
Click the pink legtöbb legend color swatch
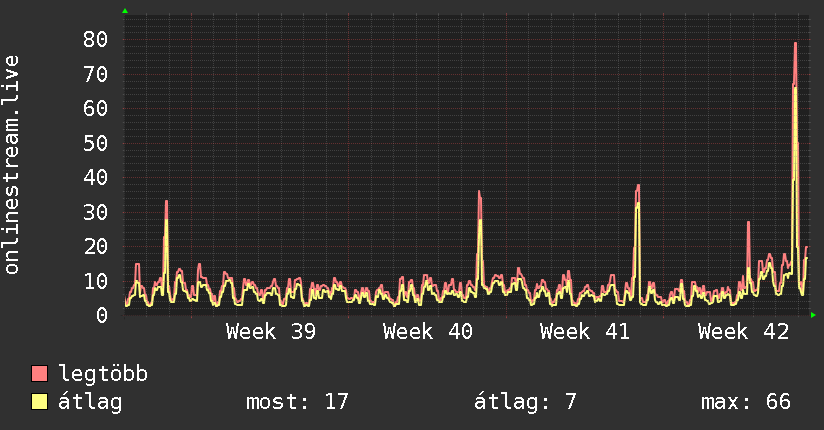pos(39,373)
